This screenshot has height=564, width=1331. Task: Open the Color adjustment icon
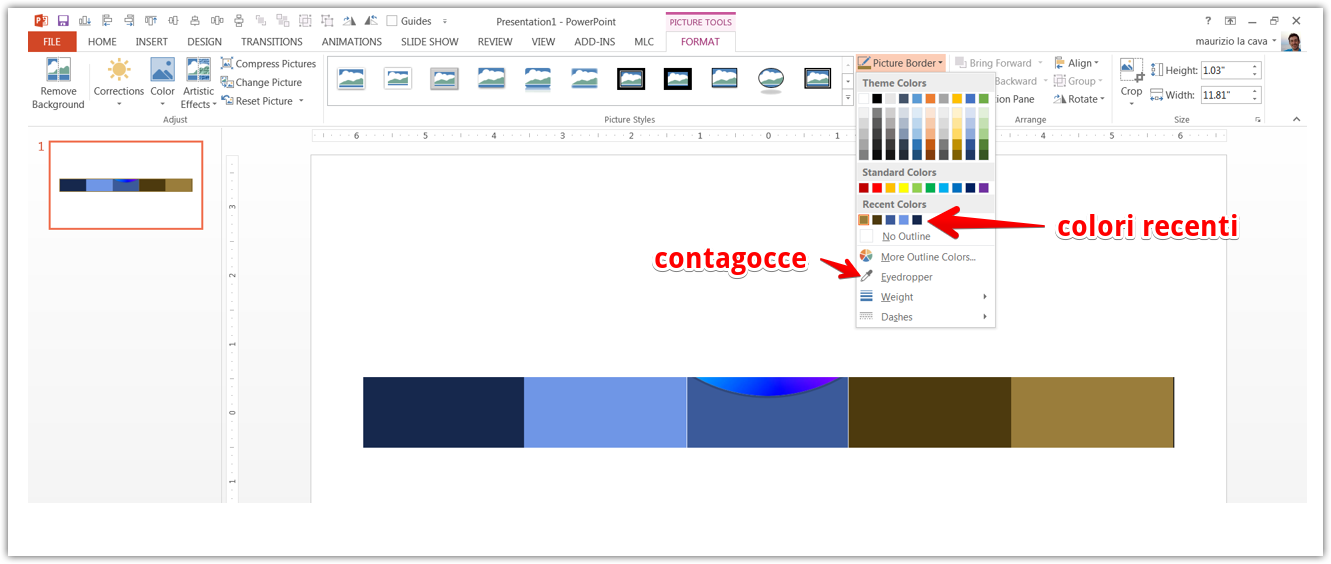pyautogui.click(x=162, y=69)
